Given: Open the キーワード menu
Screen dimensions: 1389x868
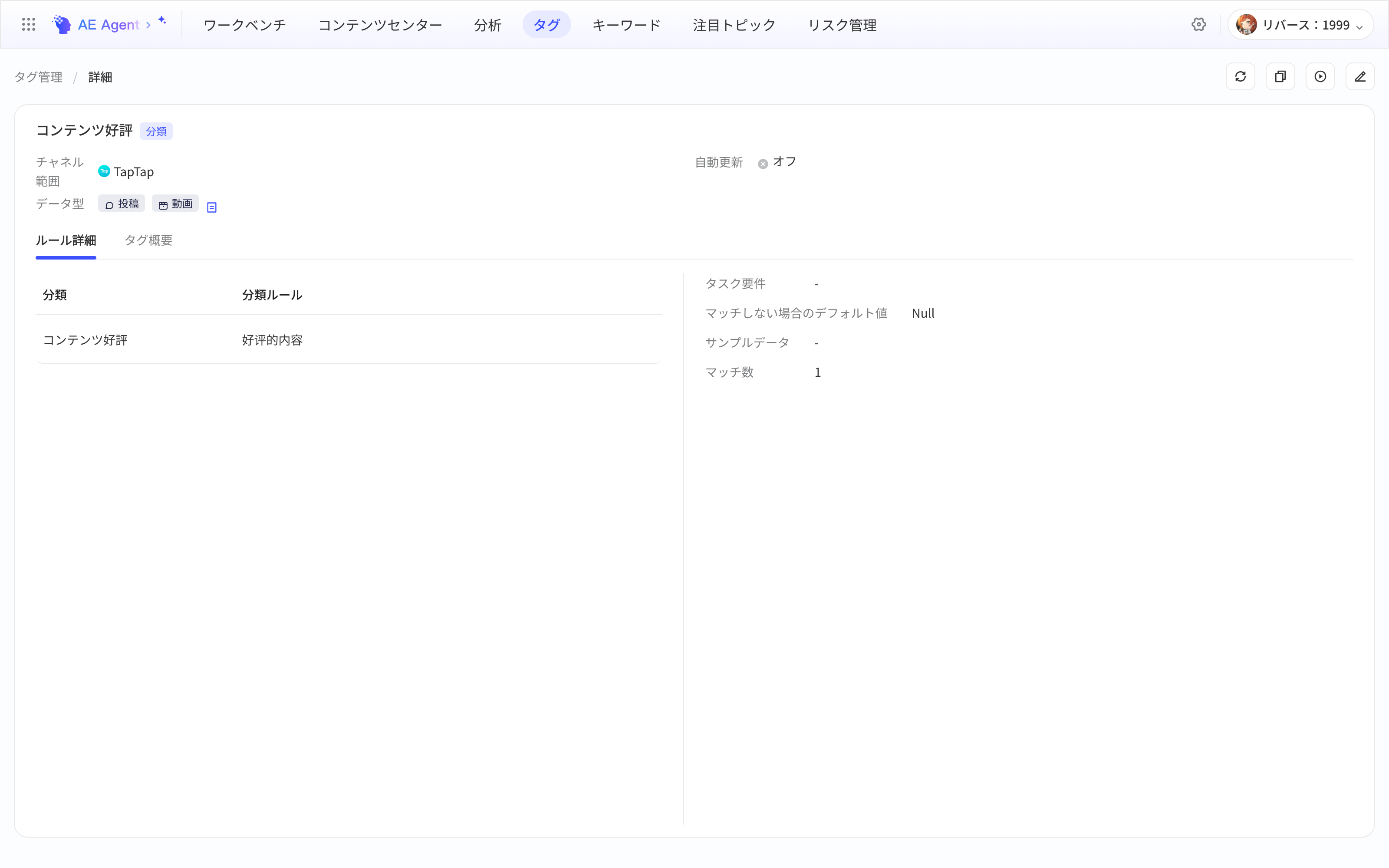Looking at the screenshot, I should (626, 25).
